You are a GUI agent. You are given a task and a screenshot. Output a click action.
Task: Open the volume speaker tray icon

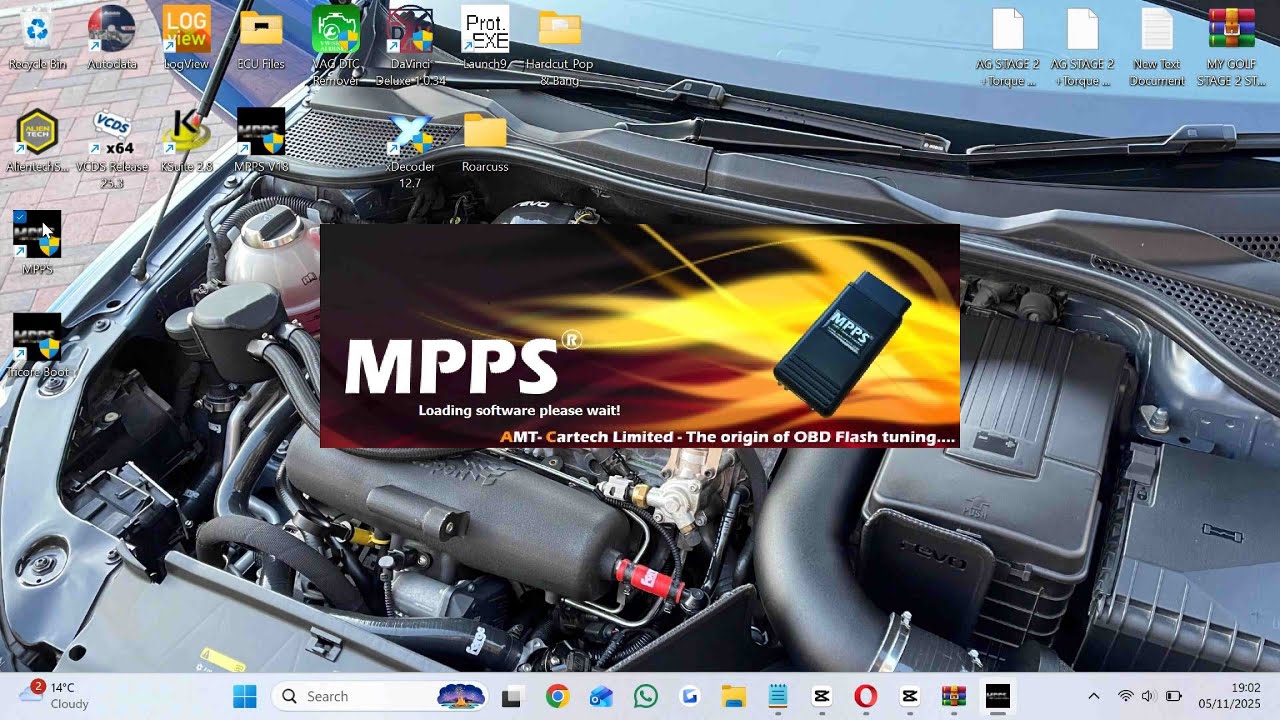click(x=1148, y=696)
